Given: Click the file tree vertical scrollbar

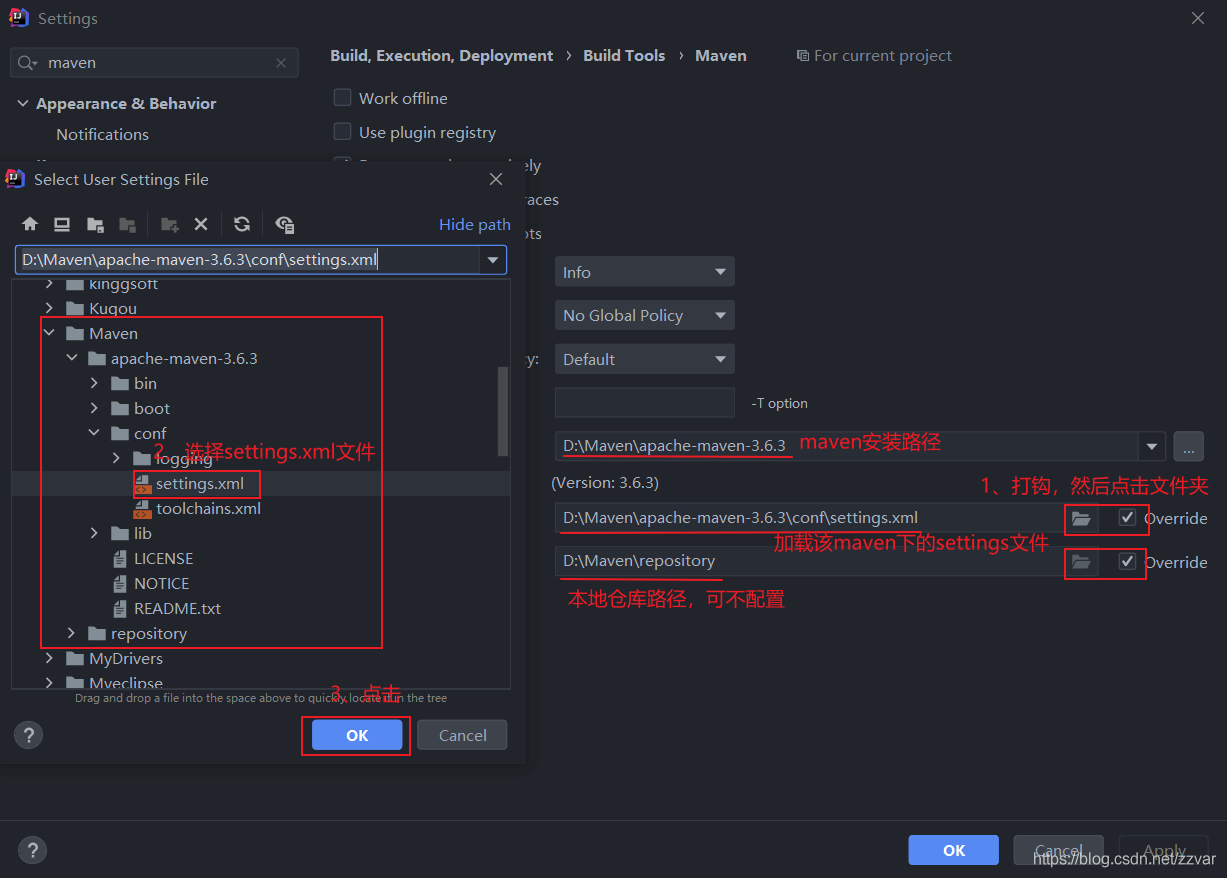Looking at the screenshot, I should pos(503,410).
